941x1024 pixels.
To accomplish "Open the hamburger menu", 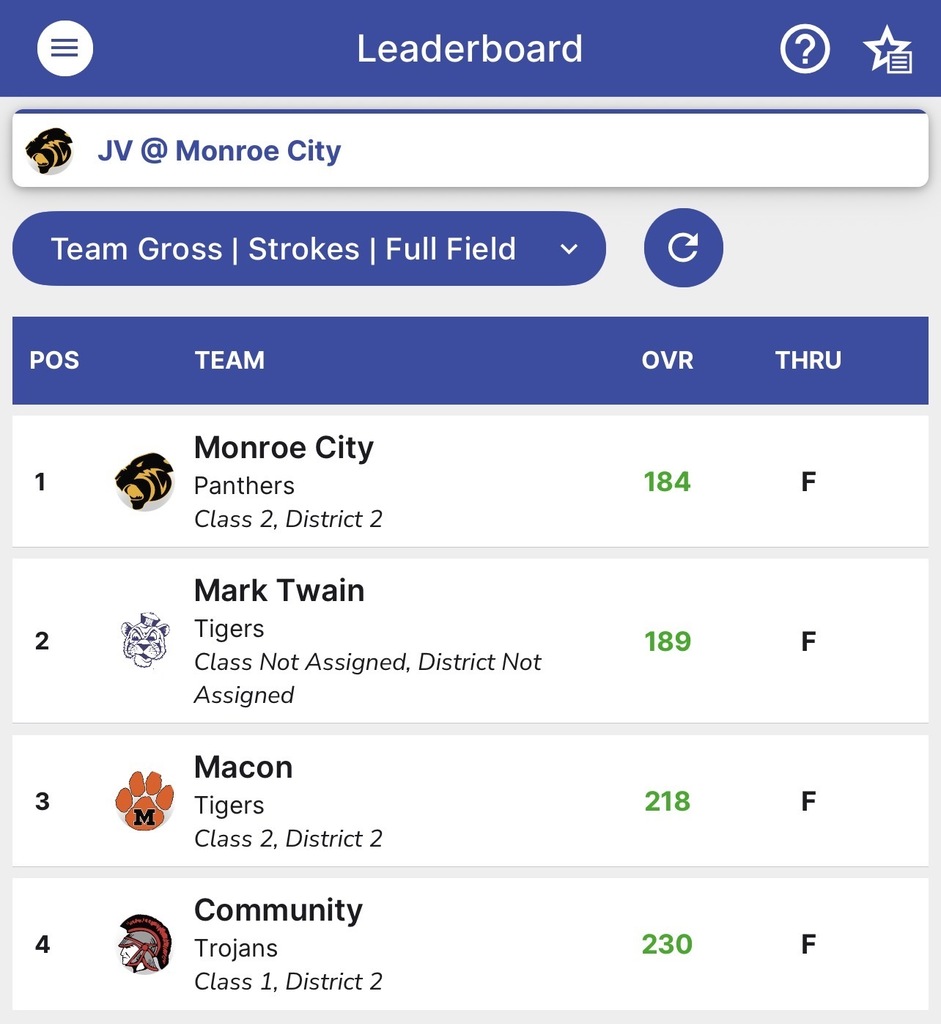I will point(65,49).
